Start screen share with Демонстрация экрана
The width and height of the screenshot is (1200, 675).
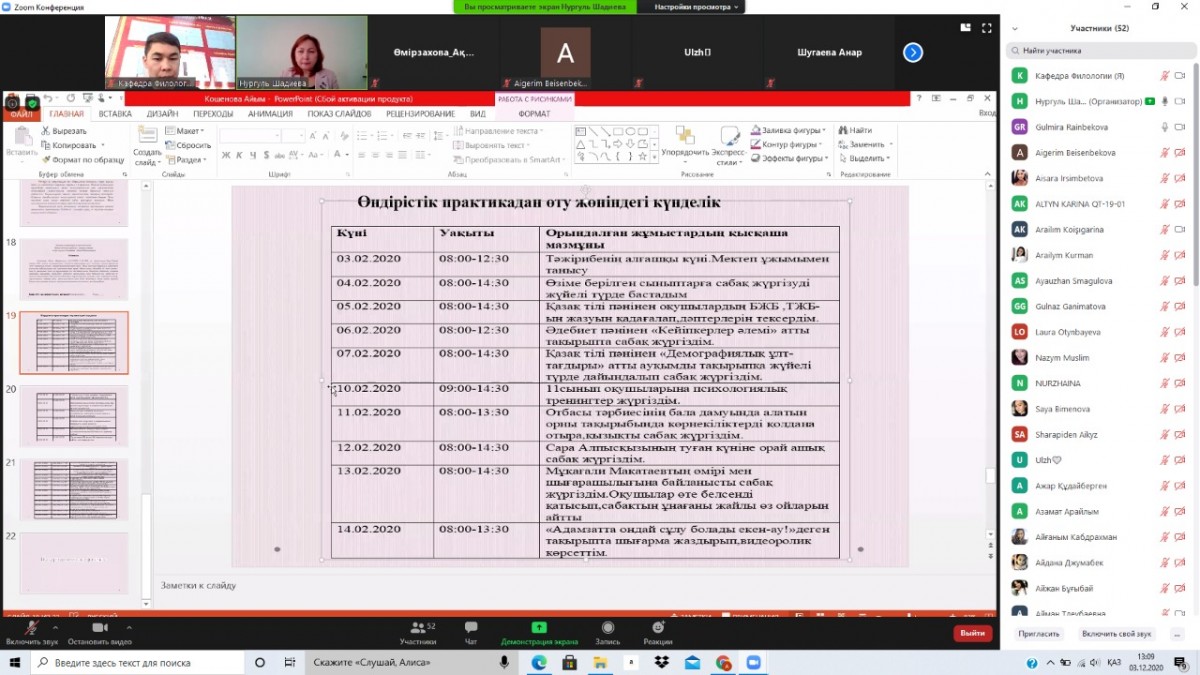[539, 632]
